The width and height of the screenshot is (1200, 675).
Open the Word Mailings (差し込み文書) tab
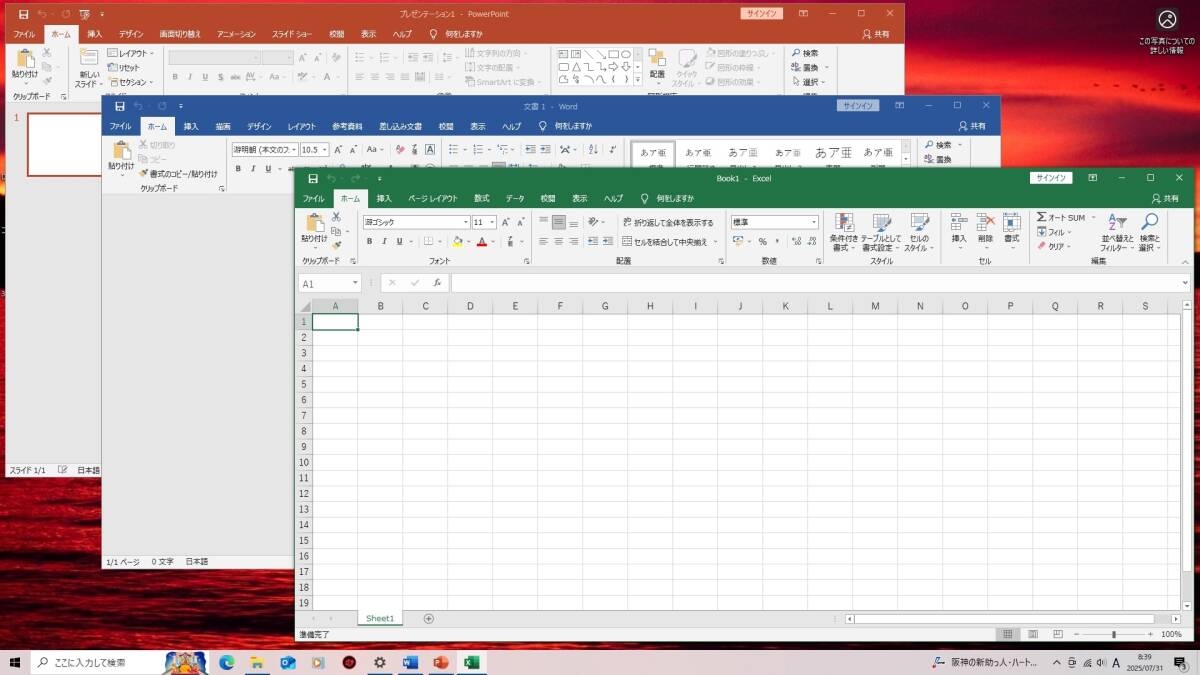(x=401, y=127)
